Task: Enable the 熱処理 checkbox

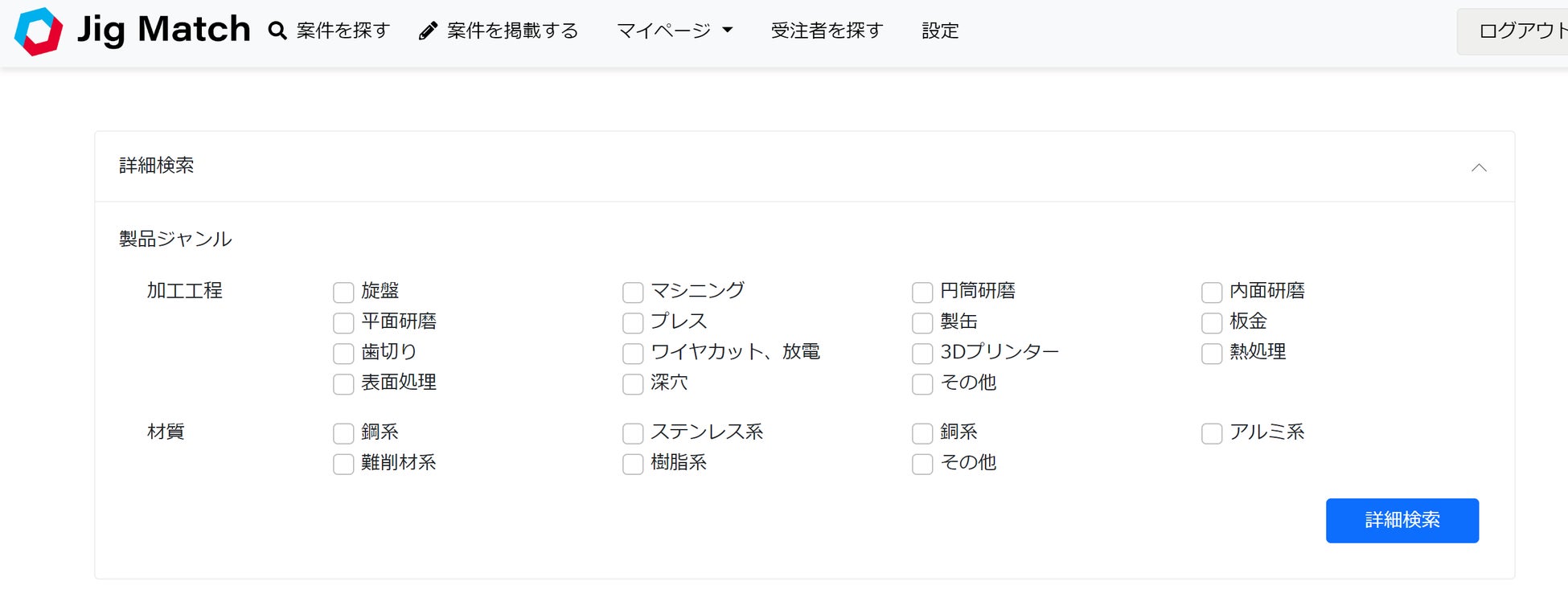Action: [x=1212, y=353]
